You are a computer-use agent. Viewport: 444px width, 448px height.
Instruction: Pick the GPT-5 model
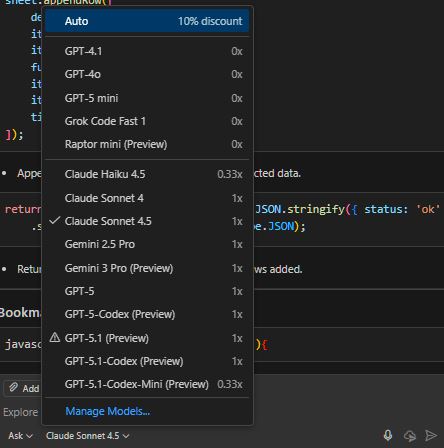[x=147, y=291]
